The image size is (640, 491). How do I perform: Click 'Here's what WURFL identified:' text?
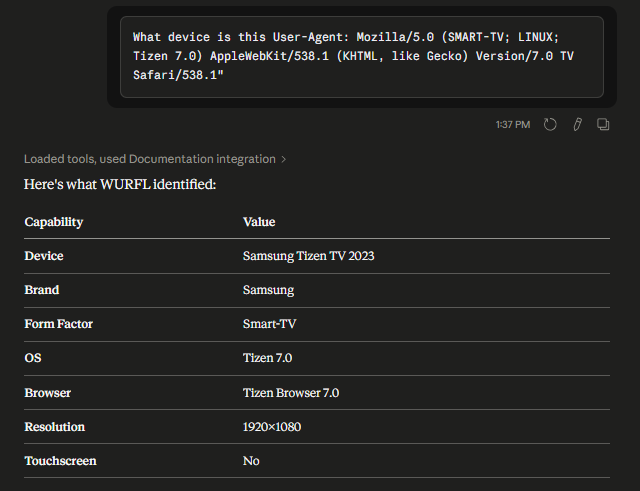click(120, 184)
